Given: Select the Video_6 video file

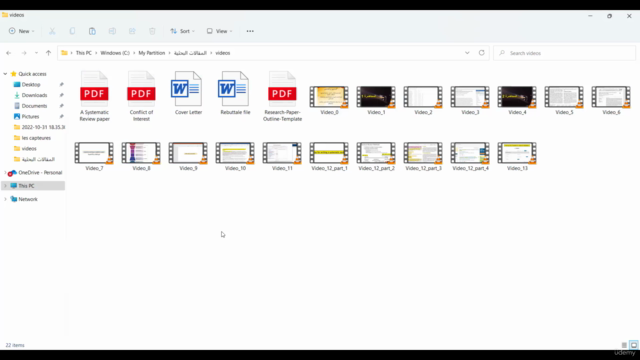Looking at the screenshot, I should [611, 100].
